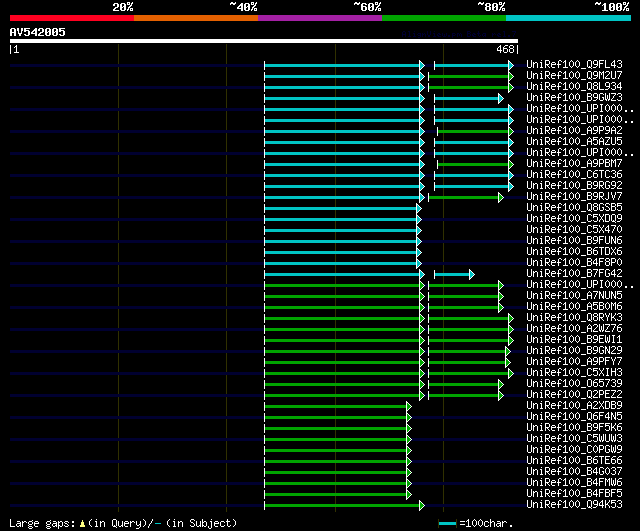The width and height of the screenshot is (640, 531).
Task: Select subject label UniRef100_C5WUW3
Action: [574, 439]
